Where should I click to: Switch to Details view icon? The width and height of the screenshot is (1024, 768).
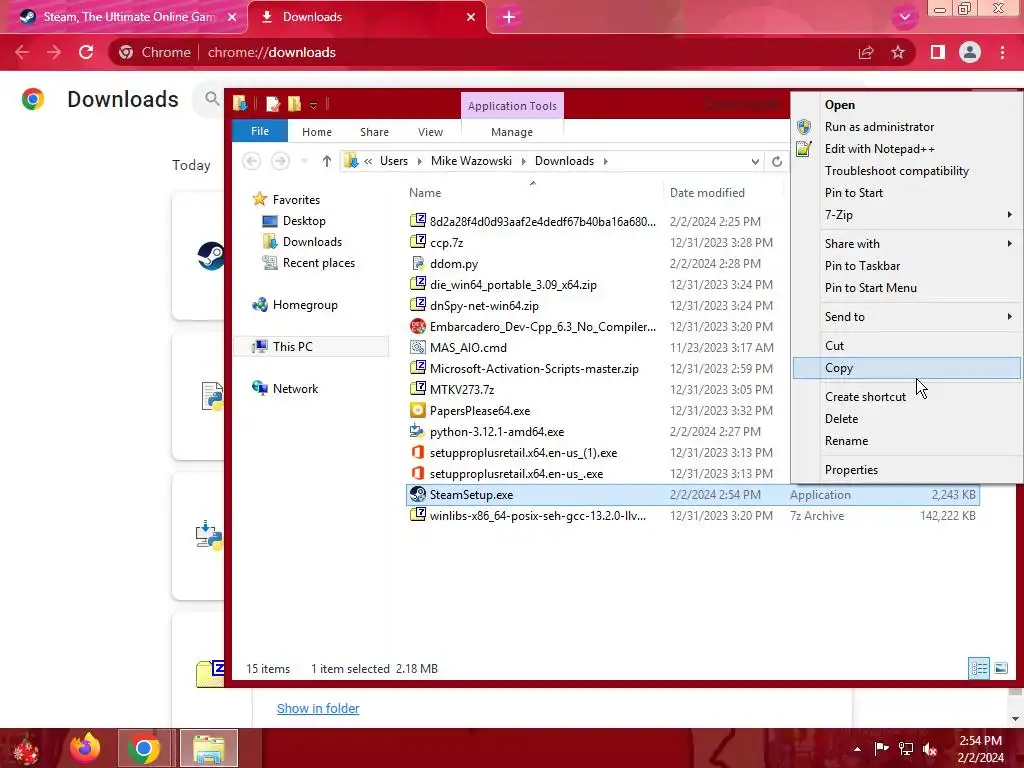[x=979, y=668]
